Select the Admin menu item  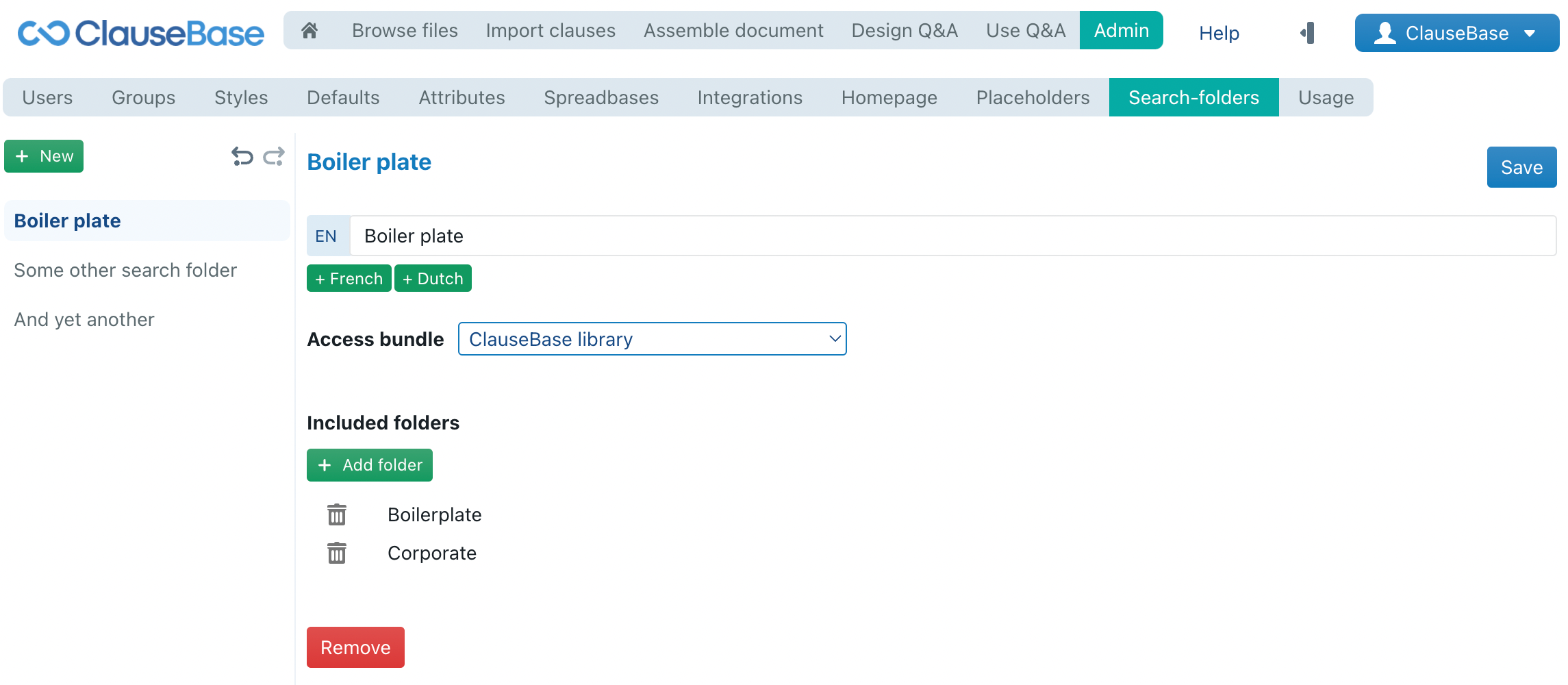1121,30
